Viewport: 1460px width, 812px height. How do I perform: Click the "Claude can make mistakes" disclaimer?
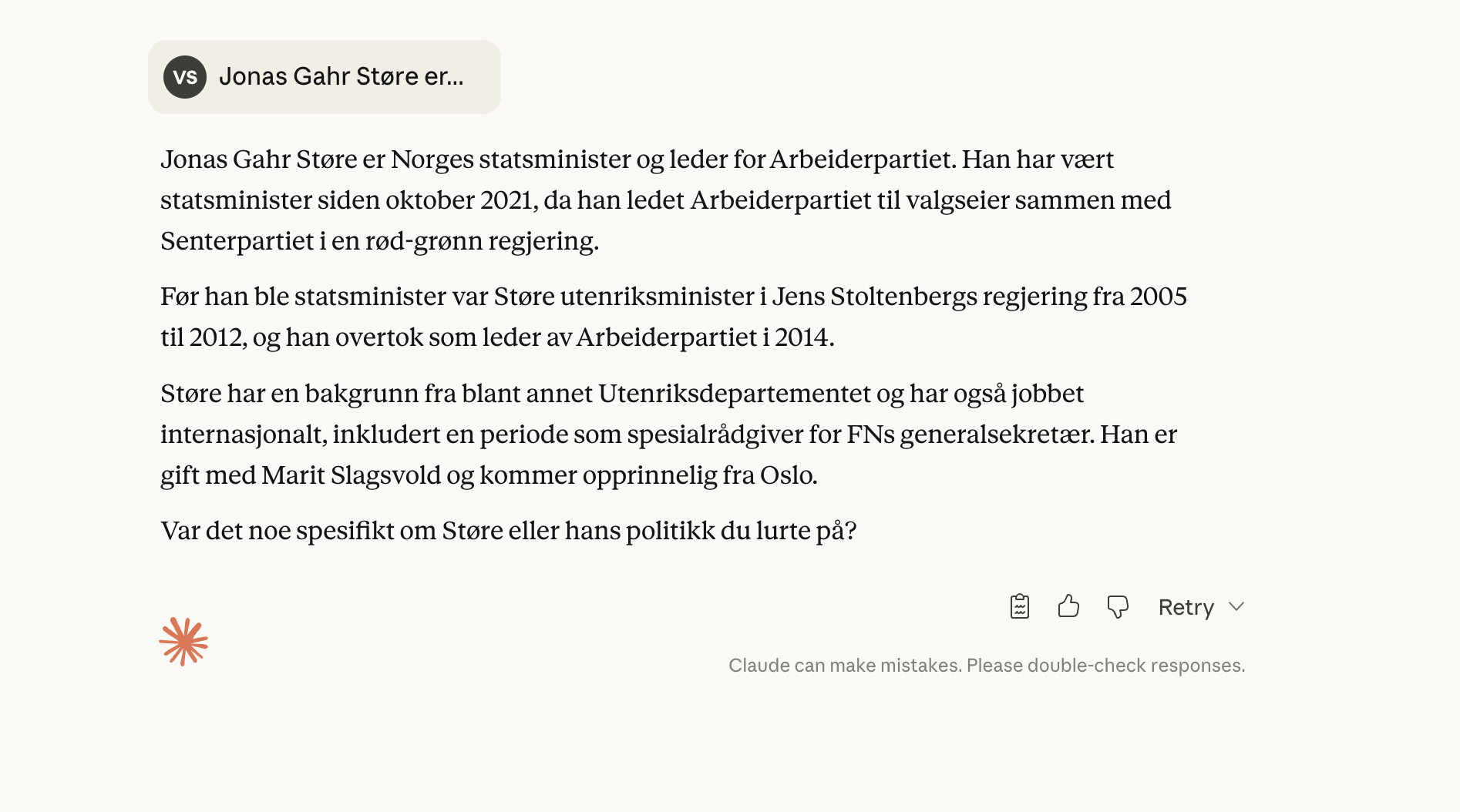[x=987, y=665]
